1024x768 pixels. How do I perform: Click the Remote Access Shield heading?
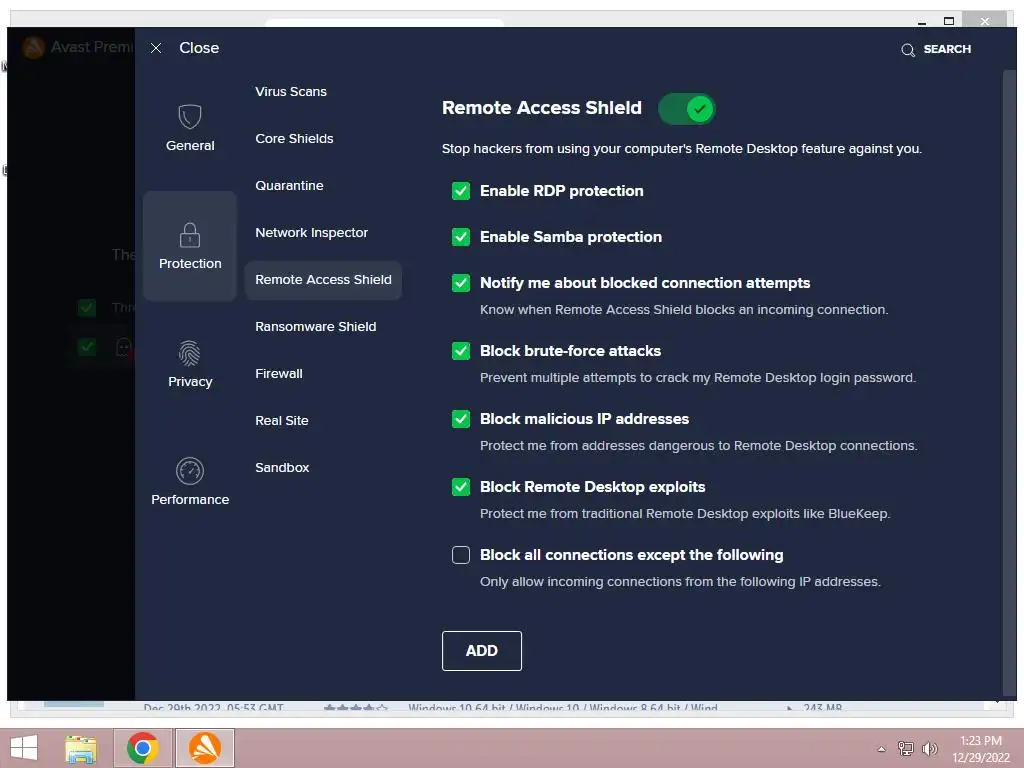(x=541, y=108)
